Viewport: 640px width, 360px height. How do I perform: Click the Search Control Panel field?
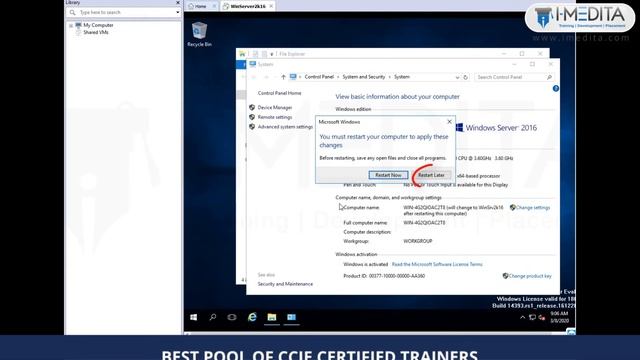514,77
